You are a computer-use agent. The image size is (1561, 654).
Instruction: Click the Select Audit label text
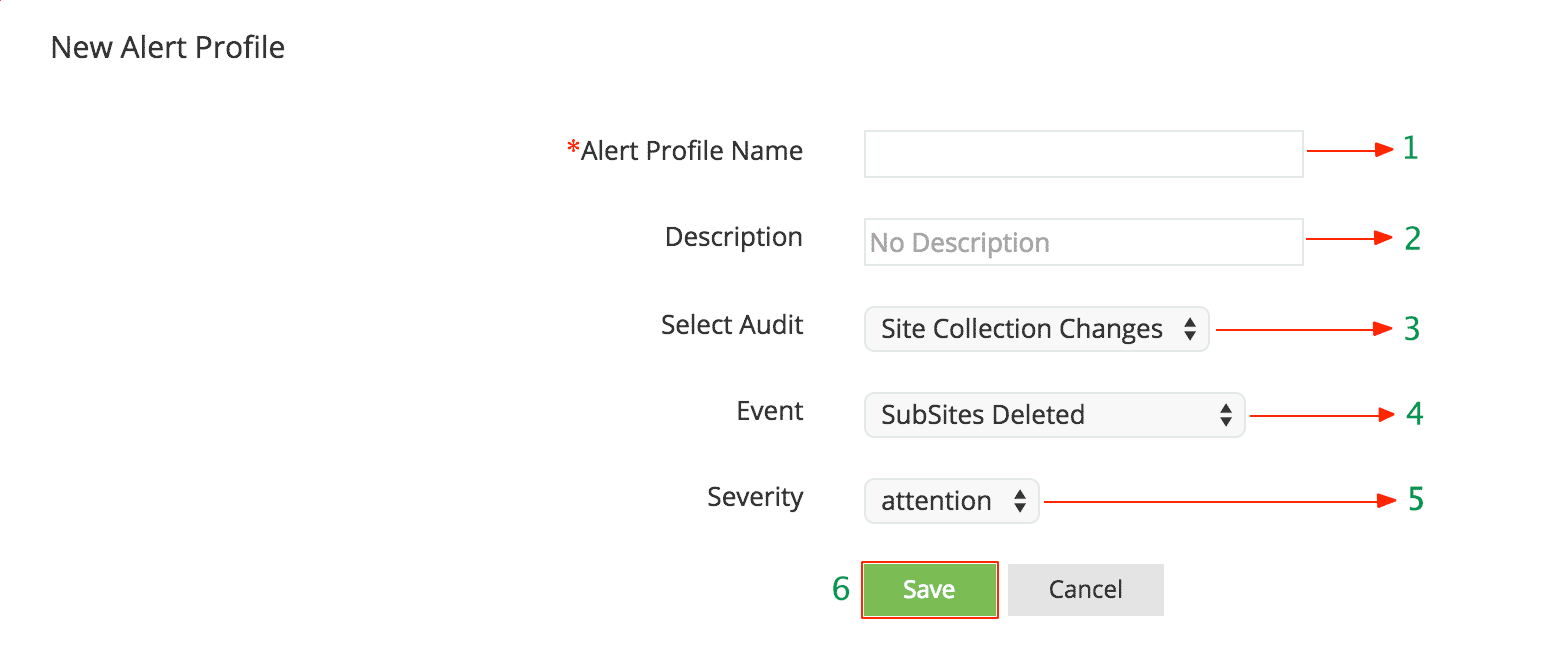click(732, 325)
